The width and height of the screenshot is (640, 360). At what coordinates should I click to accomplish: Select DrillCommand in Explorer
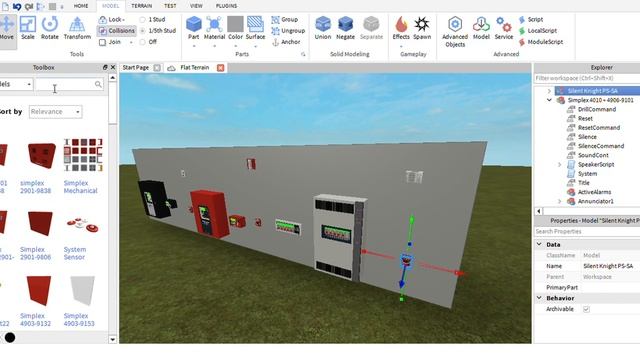(x=597, y=109)
